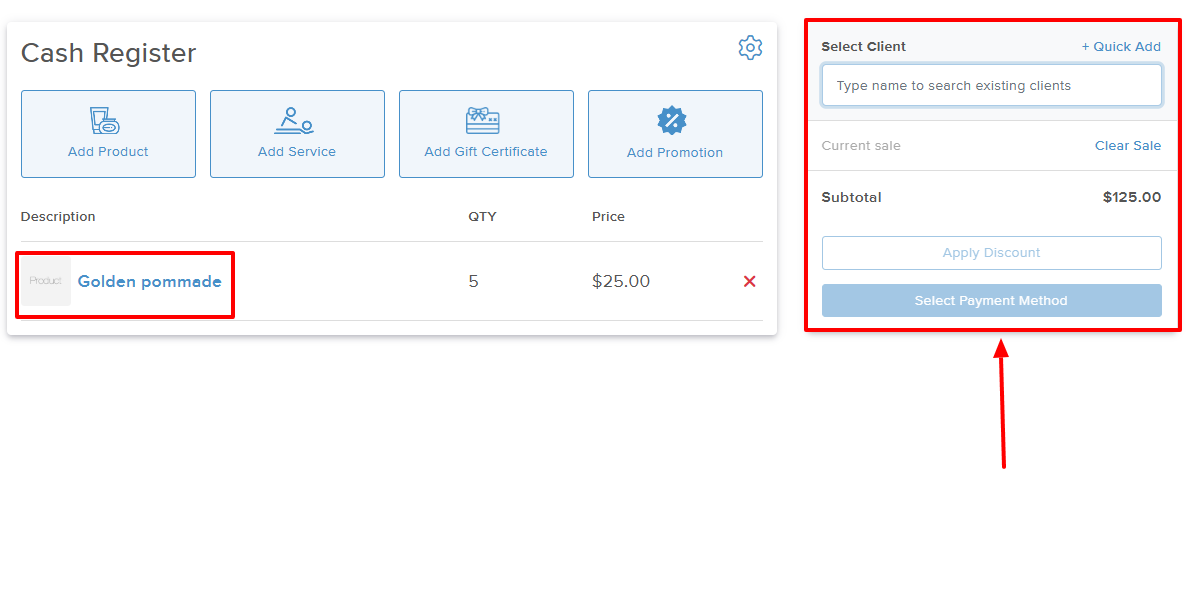1186x616 pixels.
Task: Click the QTY column header
Action: 482,217
